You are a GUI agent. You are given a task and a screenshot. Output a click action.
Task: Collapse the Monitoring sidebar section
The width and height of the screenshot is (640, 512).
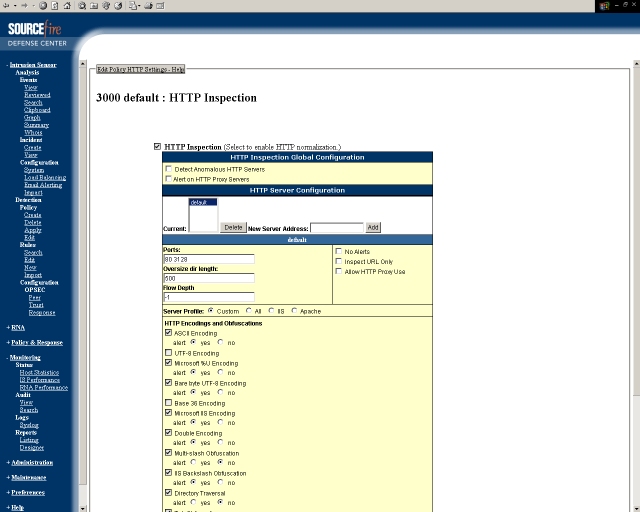pyautogui.click(x=25, y=357)
